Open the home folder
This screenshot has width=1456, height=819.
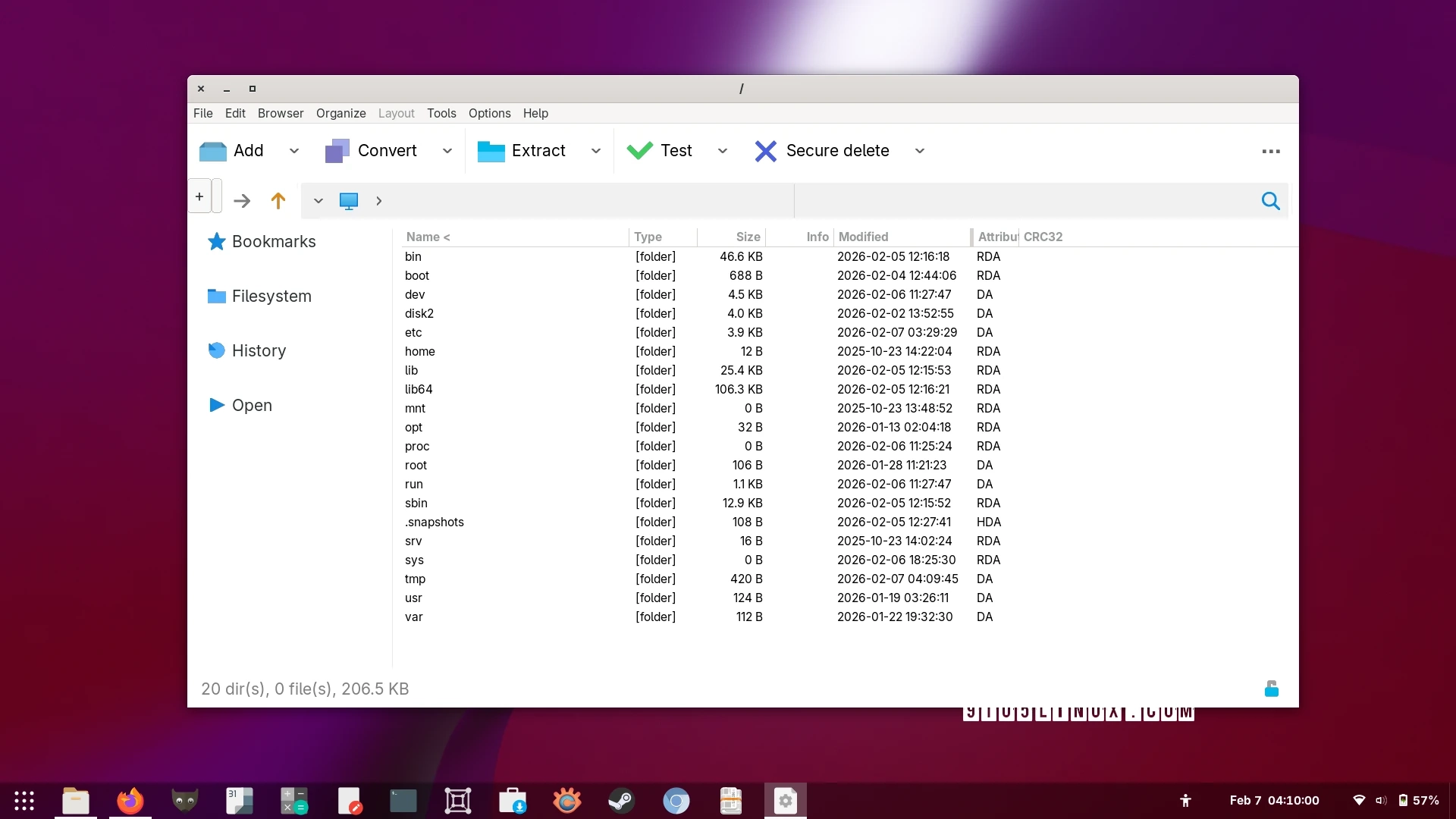tap(420, 351)
